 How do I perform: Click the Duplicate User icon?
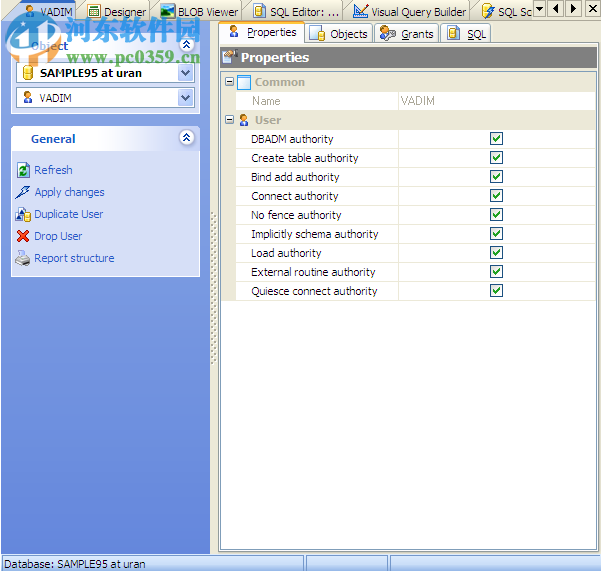24,214
